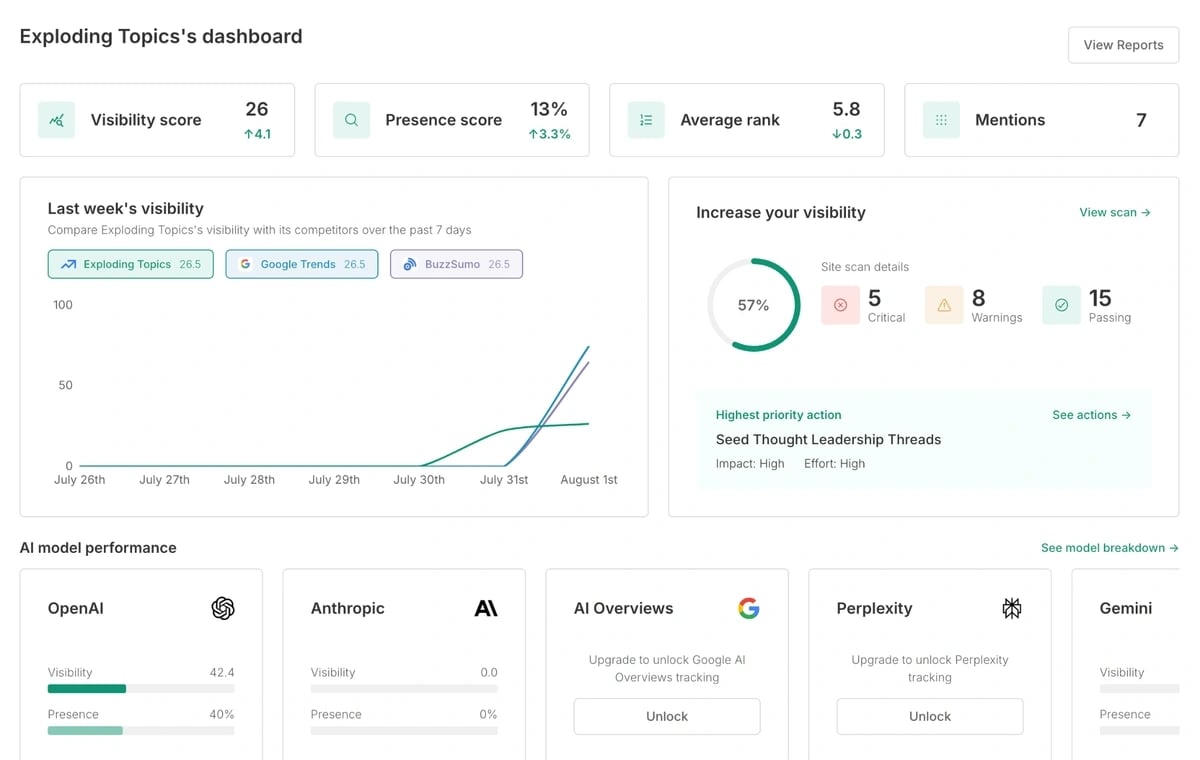1200x760 pixels.
Task: Click the Average rank change ↓0.3
Action: coord(847,134)
